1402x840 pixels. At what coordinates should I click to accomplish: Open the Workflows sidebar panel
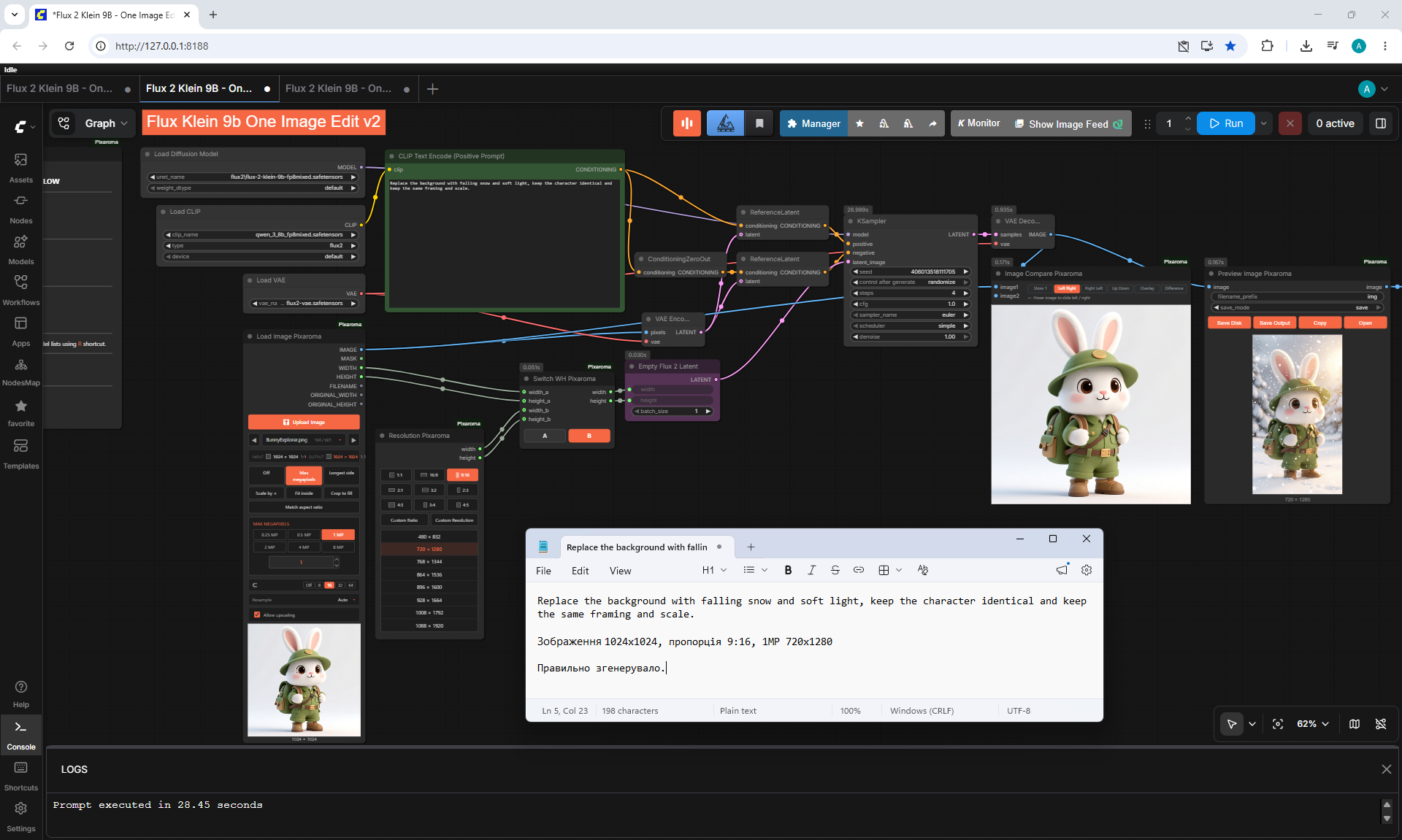point(20,290)
